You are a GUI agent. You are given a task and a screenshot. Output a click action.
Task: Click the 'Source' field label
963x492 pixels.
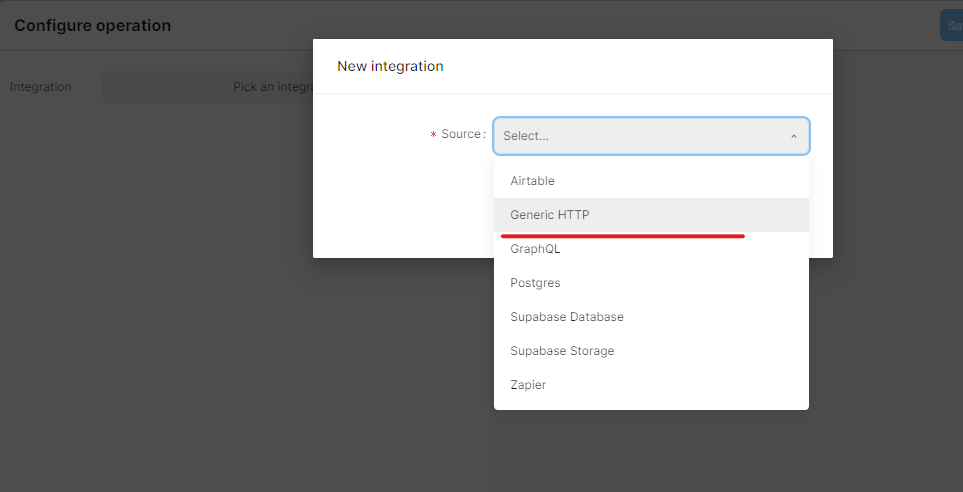461,134
